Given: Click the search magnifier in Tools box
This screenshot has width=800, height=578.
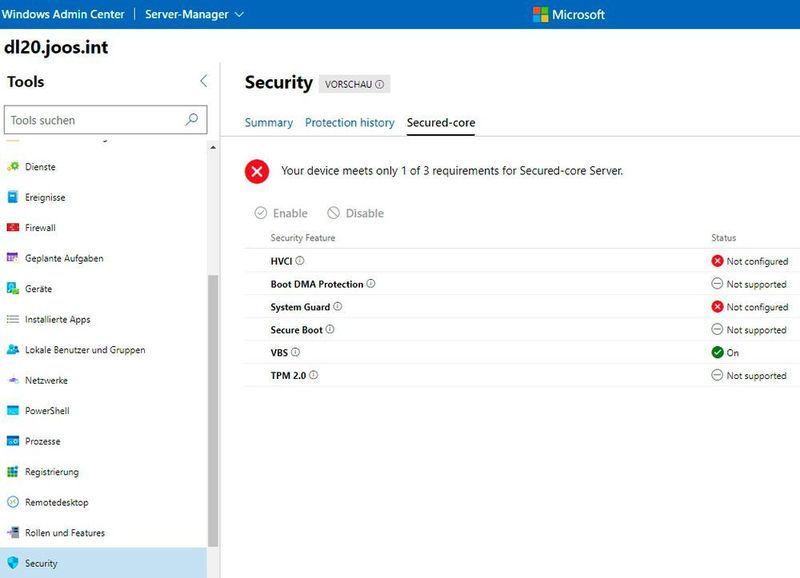Looking at the screenshot, I should click(192, 119).
